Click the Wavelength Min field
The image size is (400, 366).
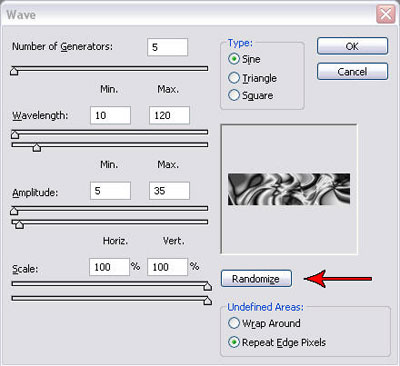(110, 115)
